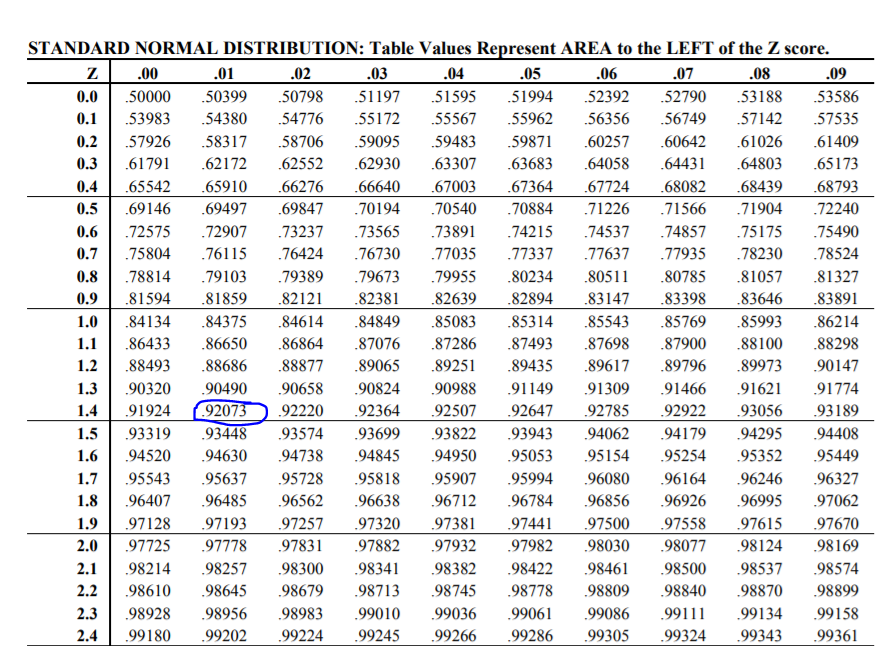Select row label 1.9 in Z column
The image size is (889, 646).
(x=87, y=523)
